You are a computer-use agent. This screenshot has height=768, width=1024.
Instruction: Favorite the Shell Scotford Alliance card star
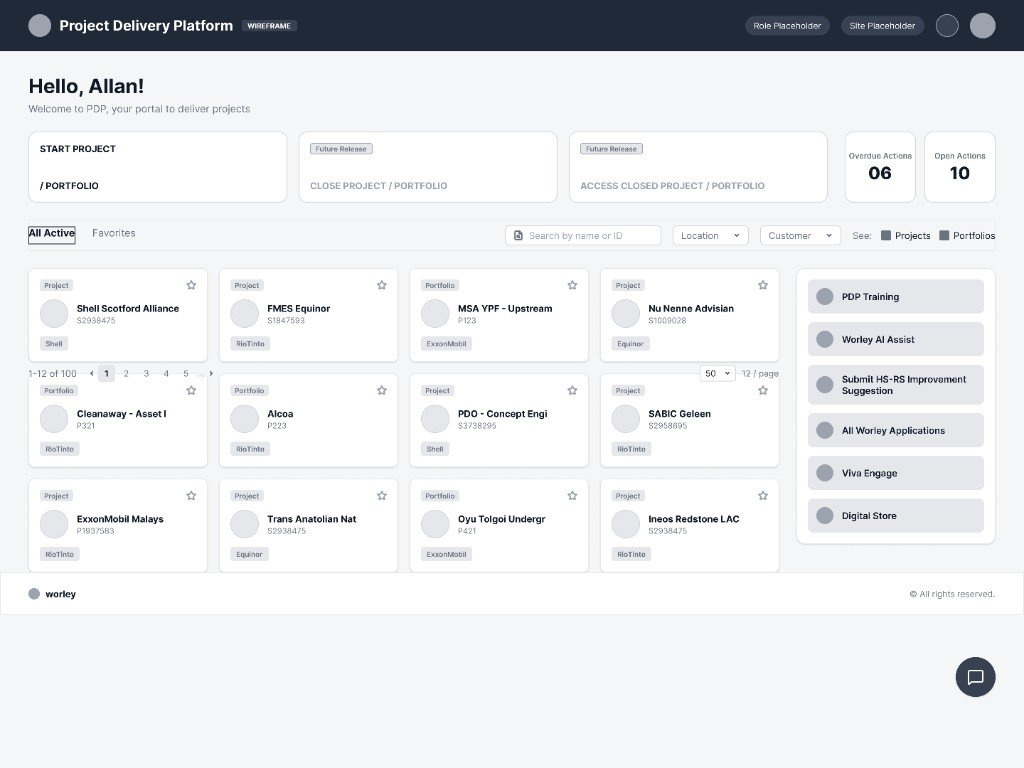tap(191, 285)
